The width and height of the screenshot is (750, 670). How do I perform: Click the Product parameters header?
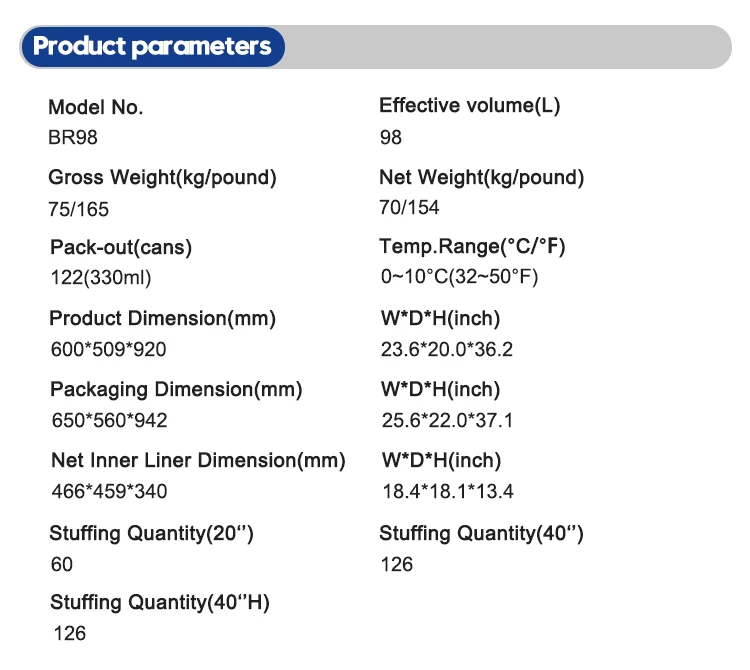click(x=152, y=47)
